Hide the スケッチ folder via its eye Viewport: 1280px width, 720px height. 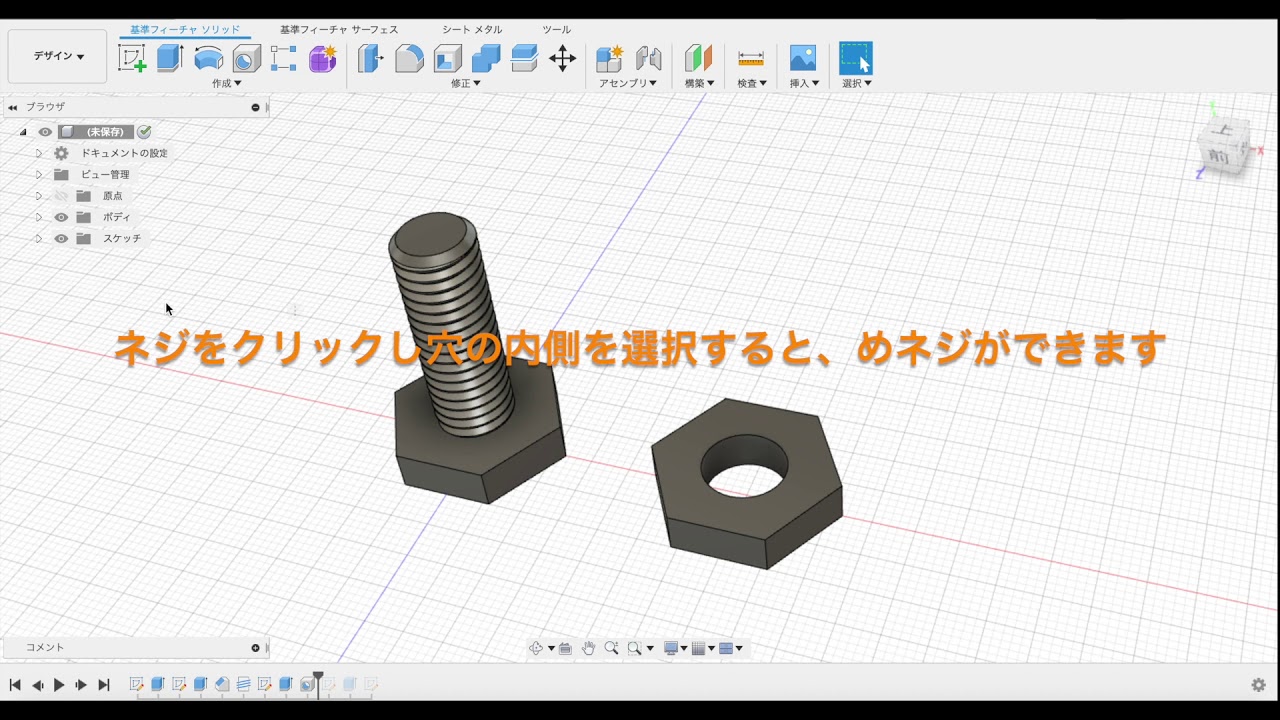[x=61, y=239]
